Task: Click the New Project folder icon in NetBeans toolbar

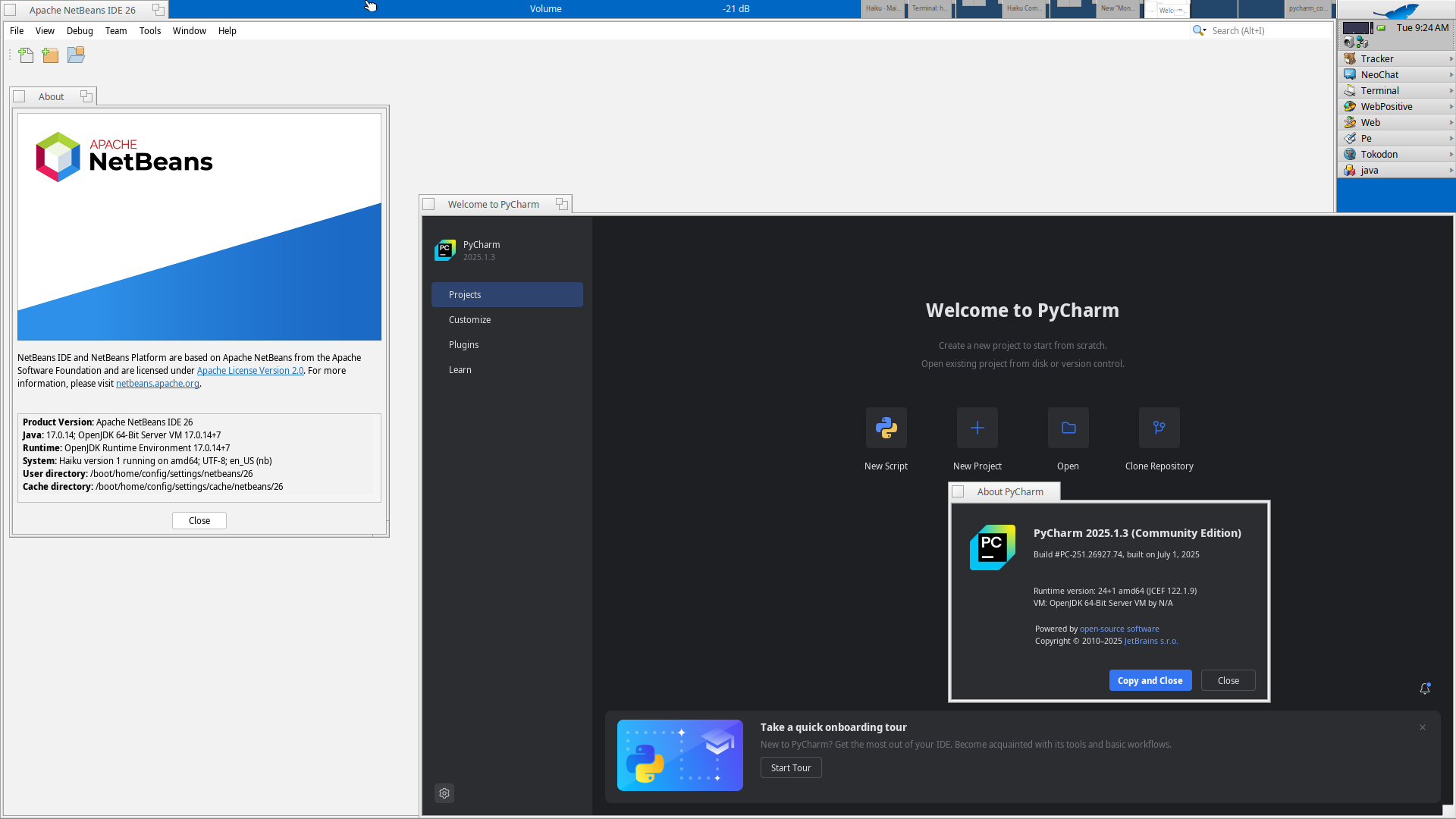Action: point(50,55)
